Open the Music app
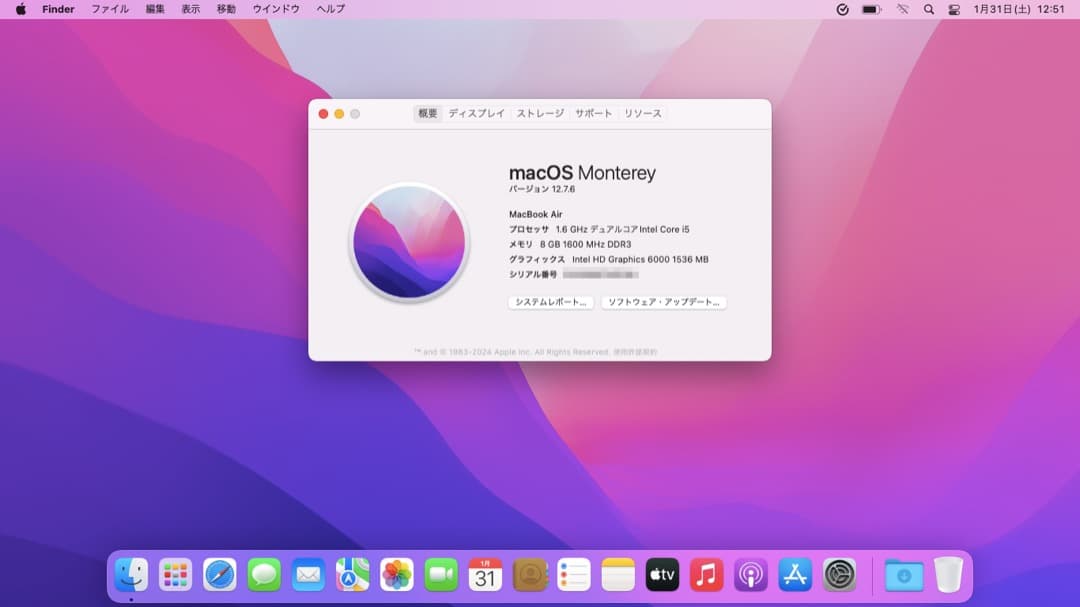This screenshot has height=607, width=1080. coord(706,575)
